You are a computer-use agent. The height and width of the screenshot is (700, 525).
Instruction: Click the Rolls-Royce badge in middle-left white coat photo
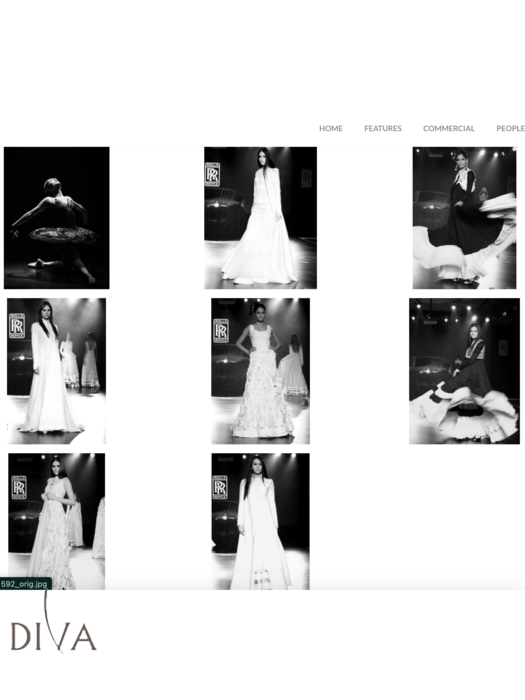click(x=17, y=325)
